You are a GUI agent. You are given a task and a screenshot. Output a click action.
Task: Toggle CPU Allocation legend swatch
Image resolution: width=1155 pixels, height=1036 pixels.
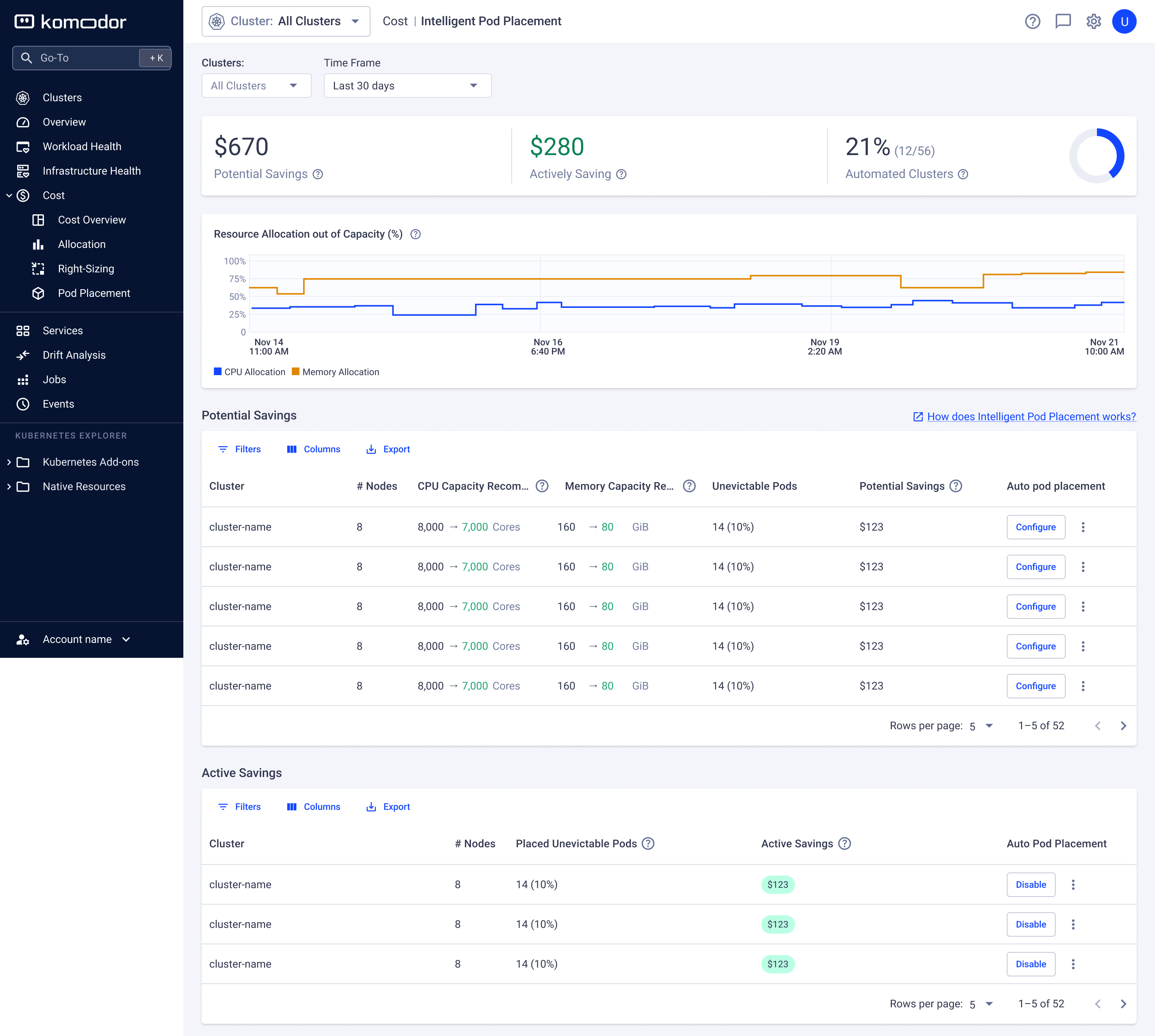pyautogui.click(x=217, y=372)
